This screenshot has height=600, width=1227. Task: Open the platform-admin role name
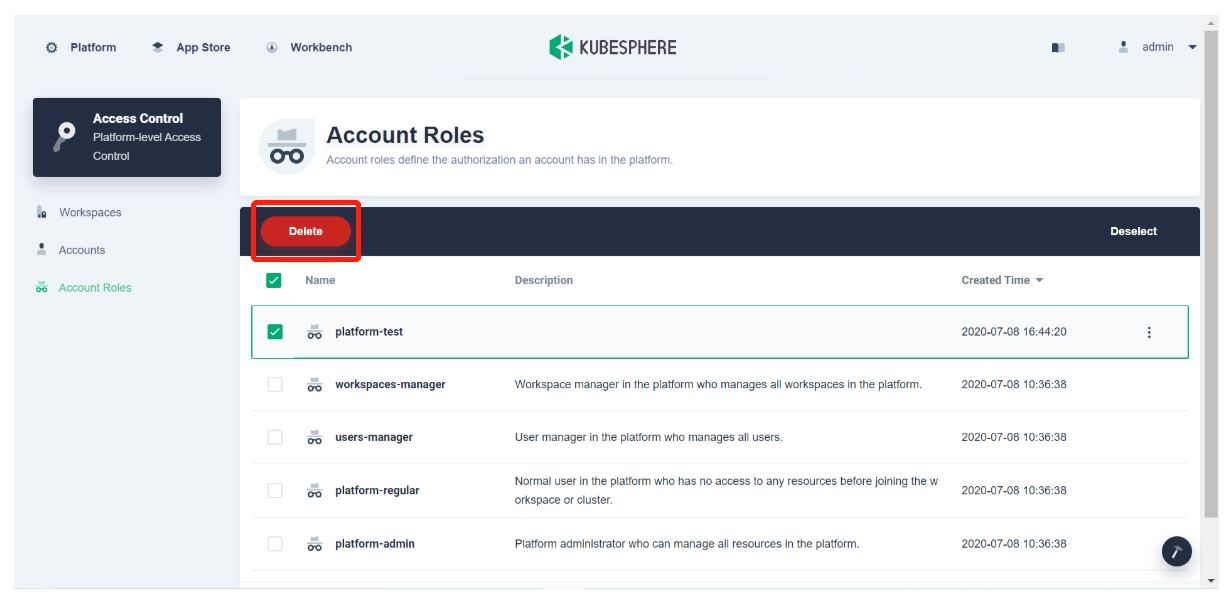(x=375, y=544)
